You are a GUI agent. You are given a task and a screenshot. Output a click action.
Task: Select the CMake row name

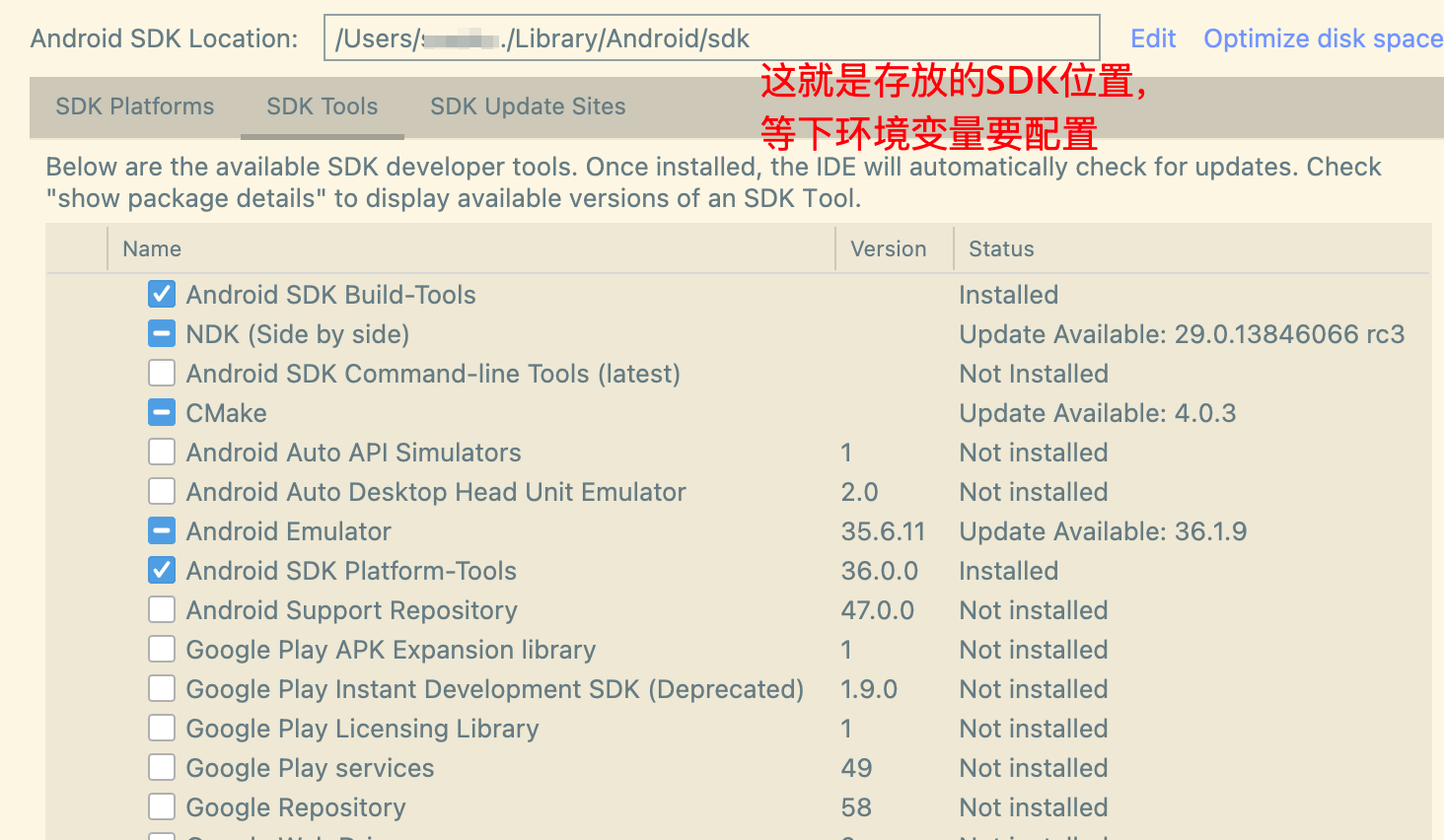pos(227,413)
